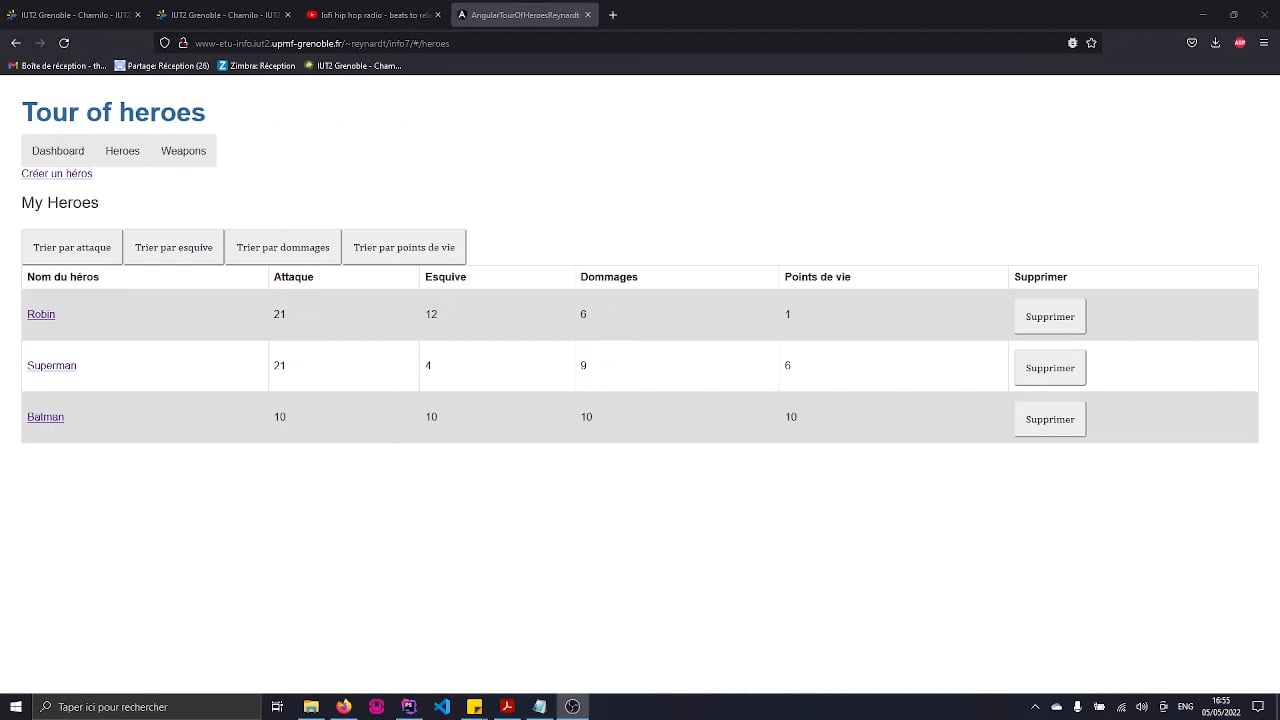Delete Robin with its Supprimer button
Viewport: 1280px width, 720px height.
pos(1050,317)
